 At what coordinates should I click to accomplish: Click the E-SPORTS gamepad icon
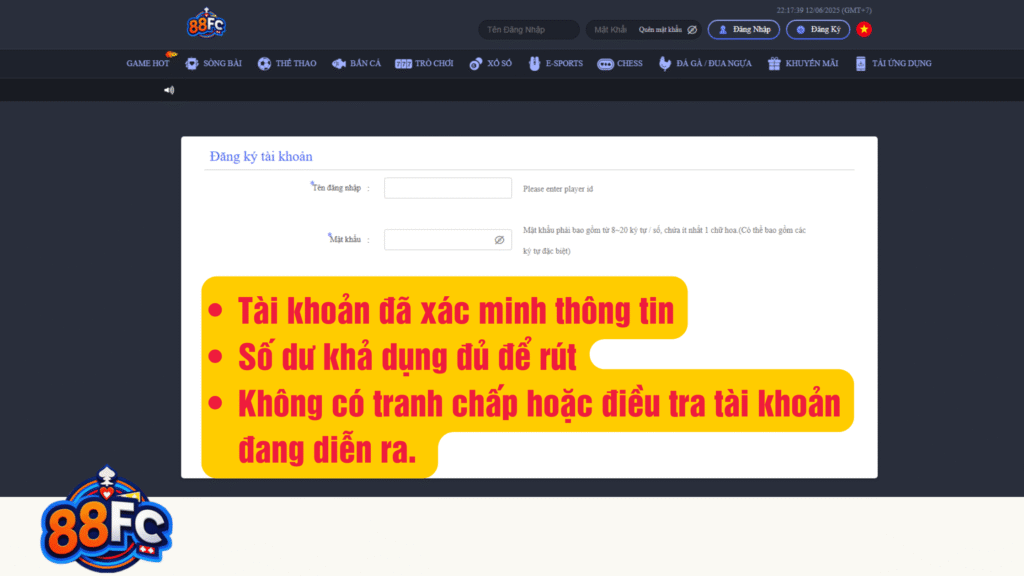[536, 63]
